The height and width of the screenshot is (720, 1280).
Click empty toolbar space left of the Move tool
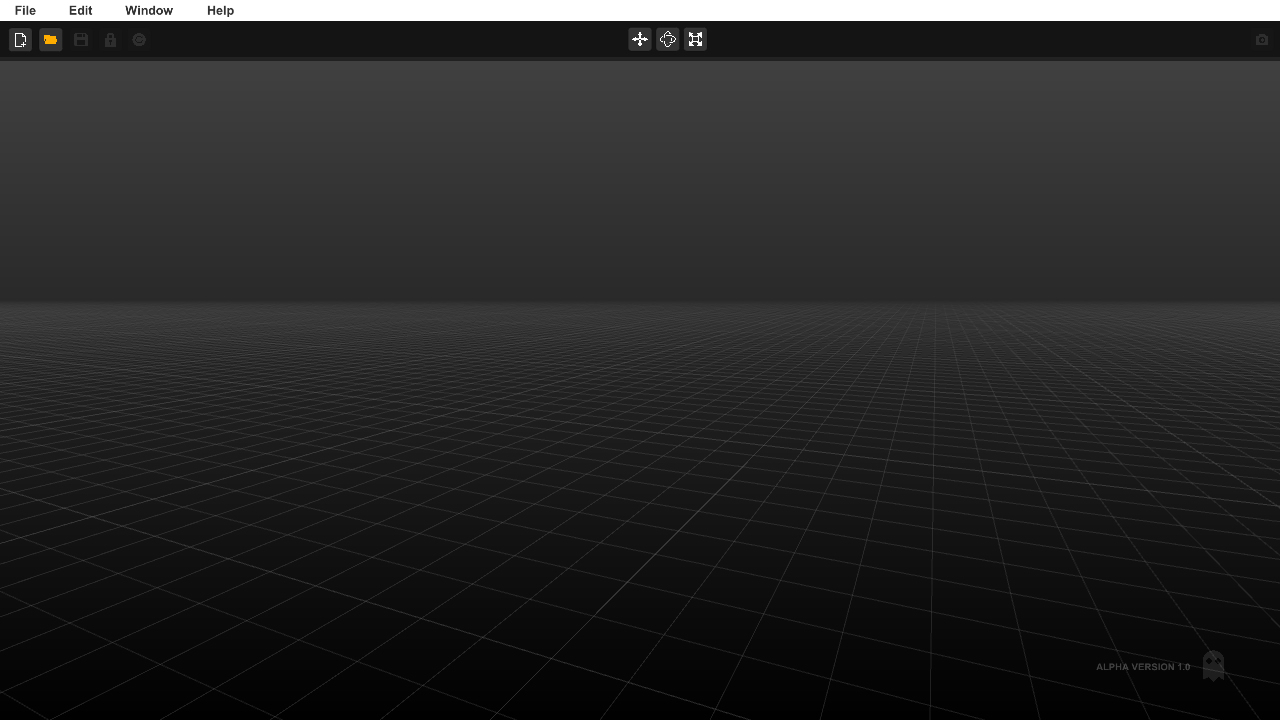400,40
